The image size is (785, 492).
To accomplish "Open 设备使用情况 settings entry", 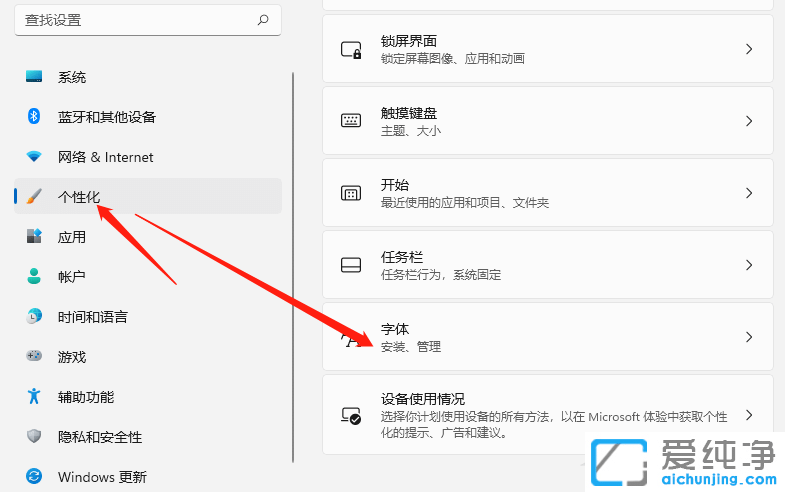I will 547,415.
